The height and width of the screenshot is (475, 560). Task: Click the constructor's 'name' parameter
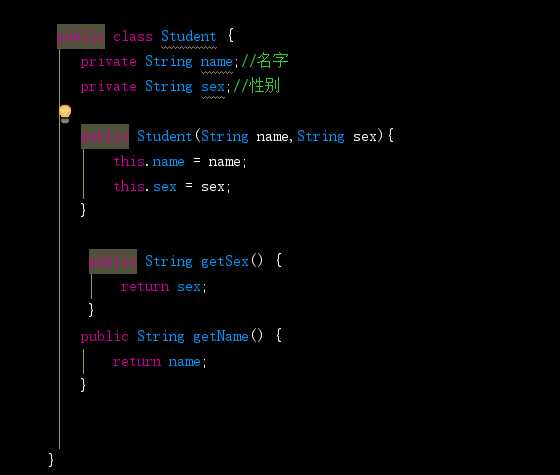[x=272, y=137]
